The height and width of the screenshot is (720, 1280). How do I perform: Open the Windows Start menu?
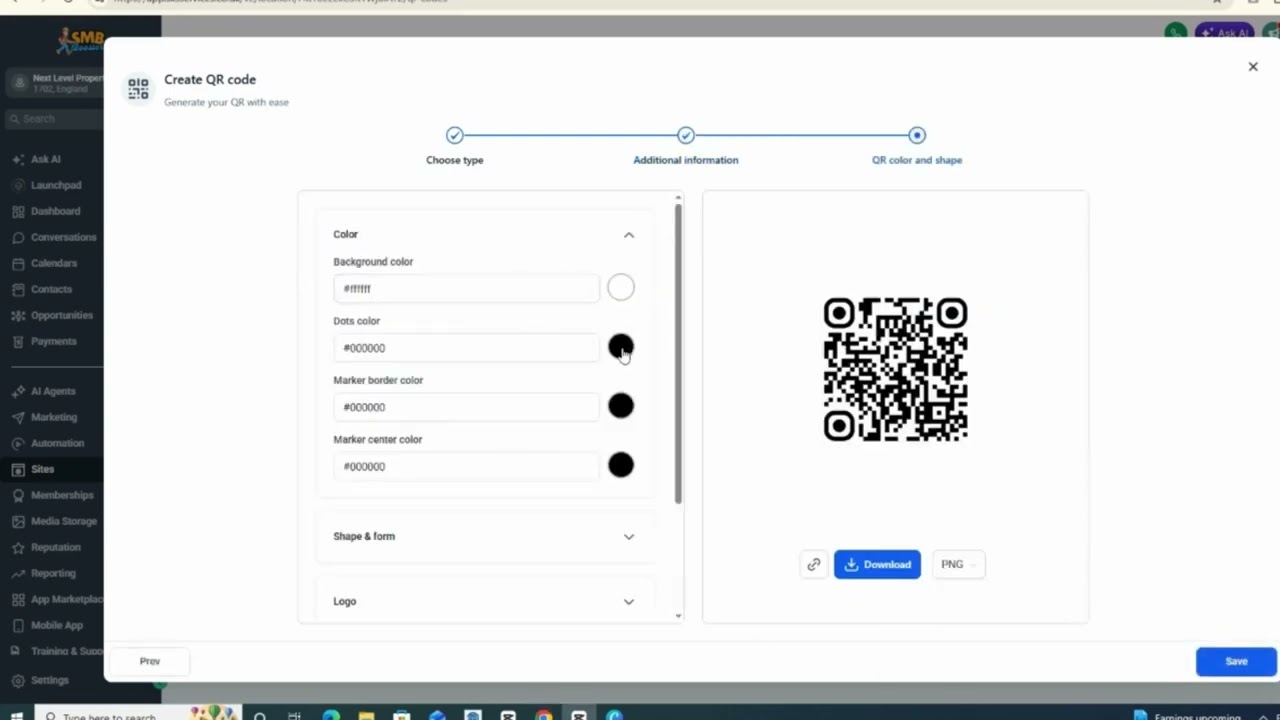click(x=16, y=716)
